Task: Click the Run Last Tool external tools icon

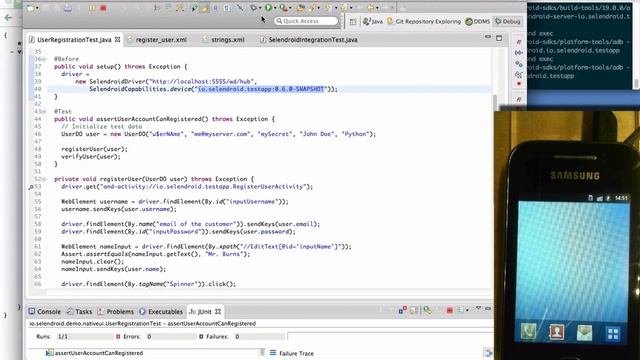Action: 283,7
